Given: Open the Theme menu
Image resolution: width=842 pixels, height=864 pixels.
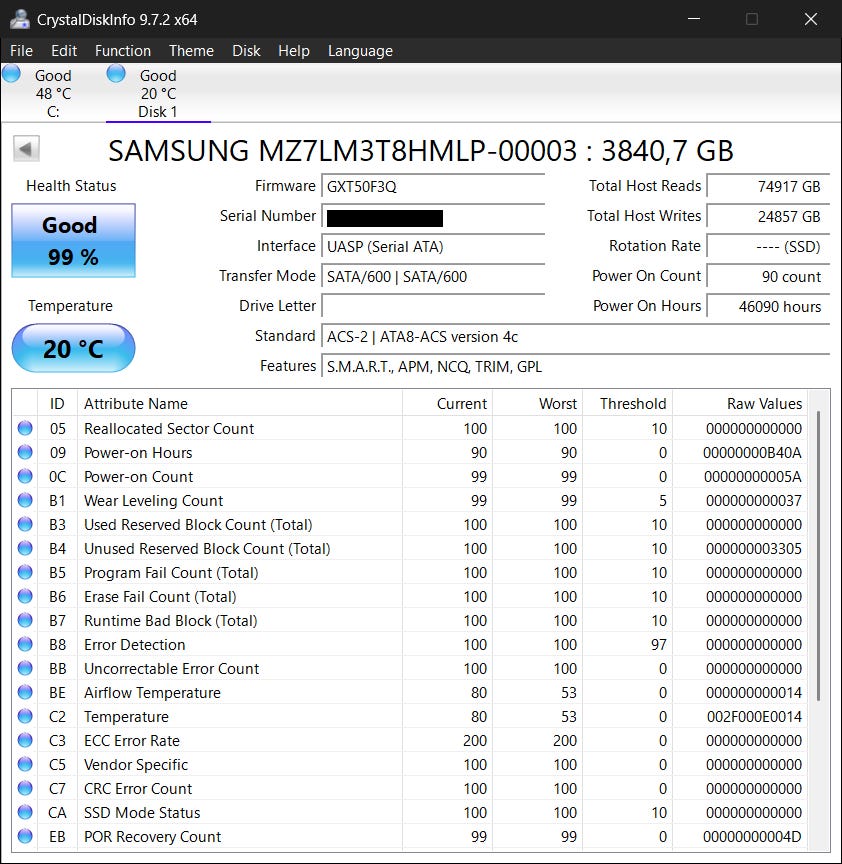Looking at the screenshot, I should coord(191,51).
